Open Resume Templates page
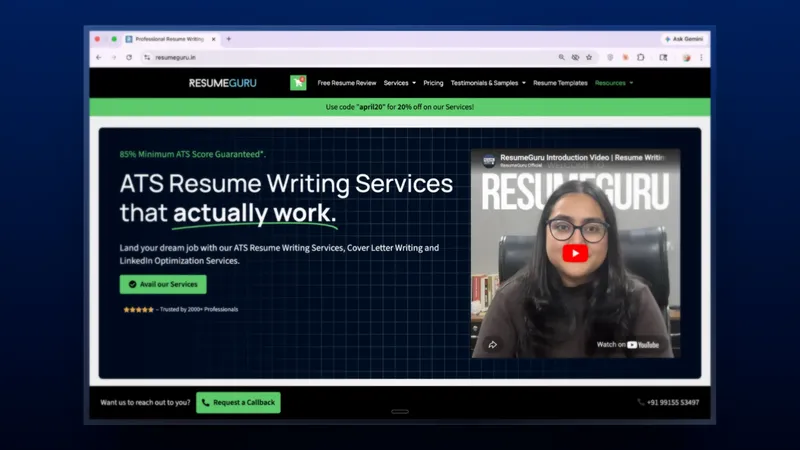Image resolution: width=800 pixels, height=450 pixels. coord(560,83)
